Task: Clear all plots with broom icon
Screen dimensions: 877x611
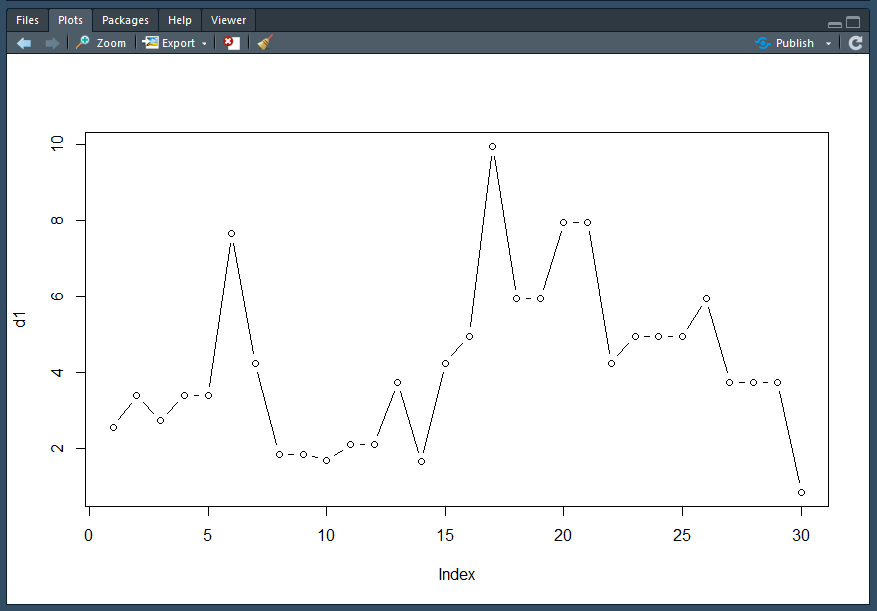Action: 265,43
